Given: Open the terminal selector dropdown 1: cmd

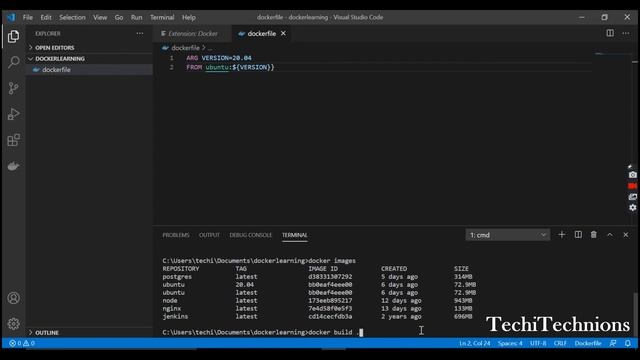Looking at the screenshot, I should [x=508, y=235].
